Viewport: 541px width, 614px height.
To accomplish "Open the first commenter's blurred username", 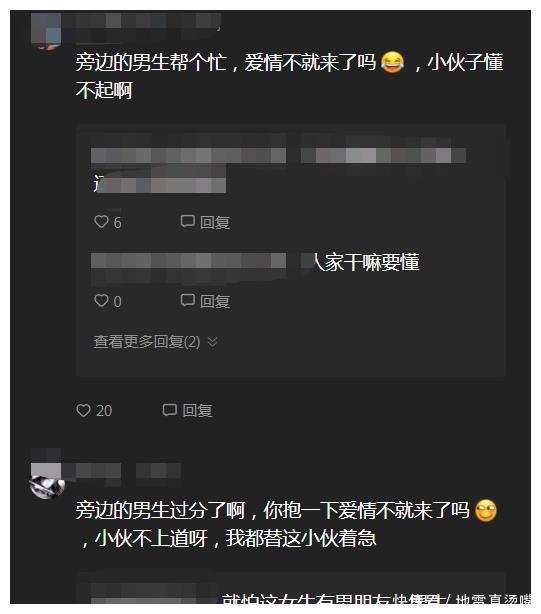I will 142,21.
